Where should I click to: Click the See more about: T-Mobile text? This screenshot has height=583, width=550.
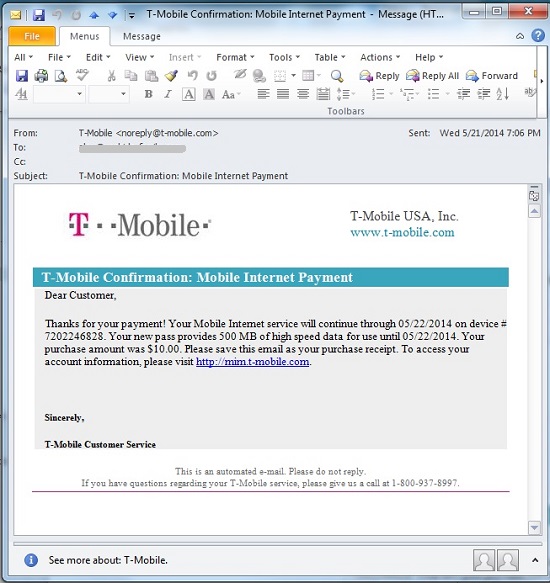(x=108, y=560)
